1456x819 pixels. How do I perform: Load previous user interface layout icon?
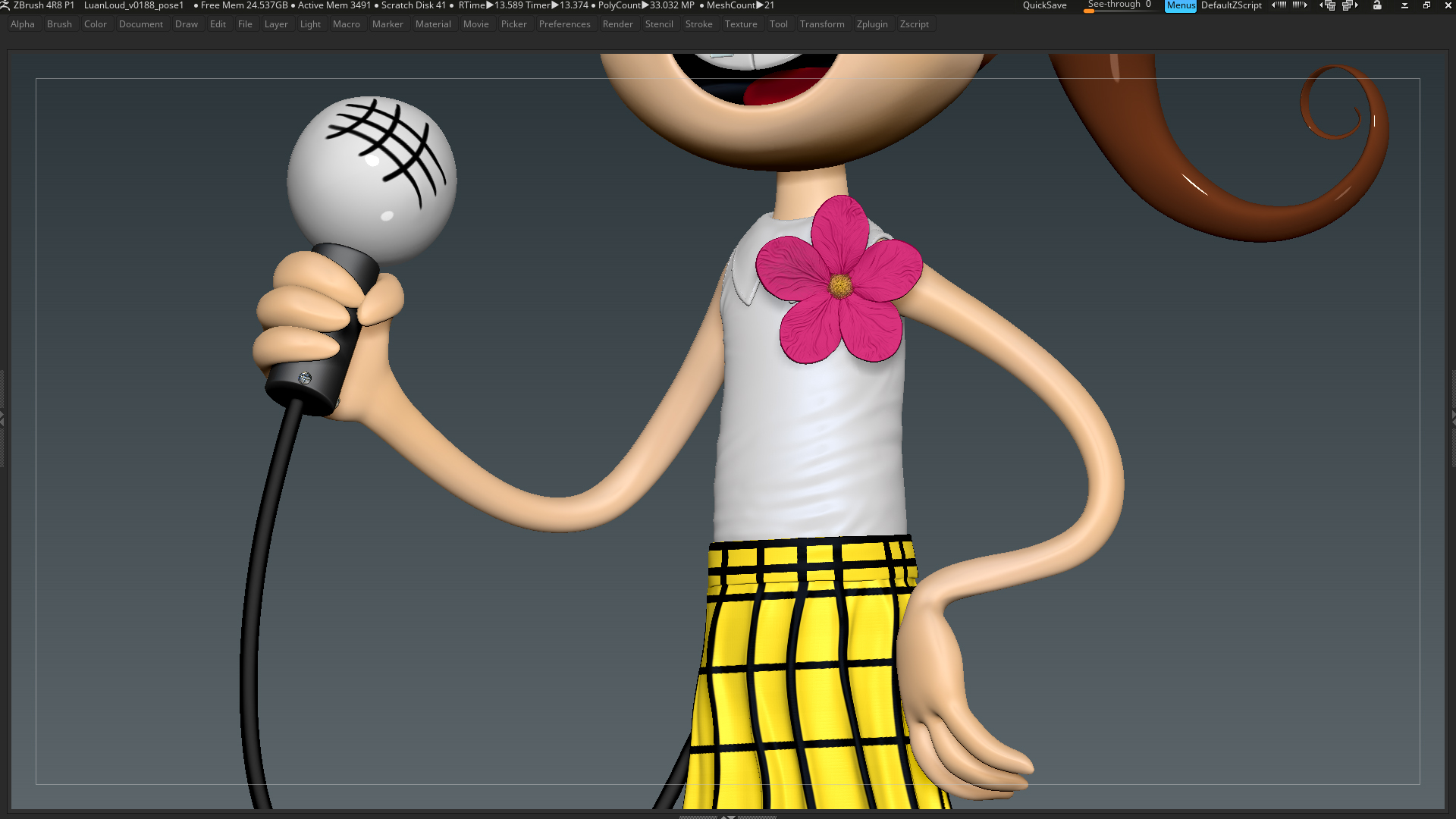pos(1328,5)
